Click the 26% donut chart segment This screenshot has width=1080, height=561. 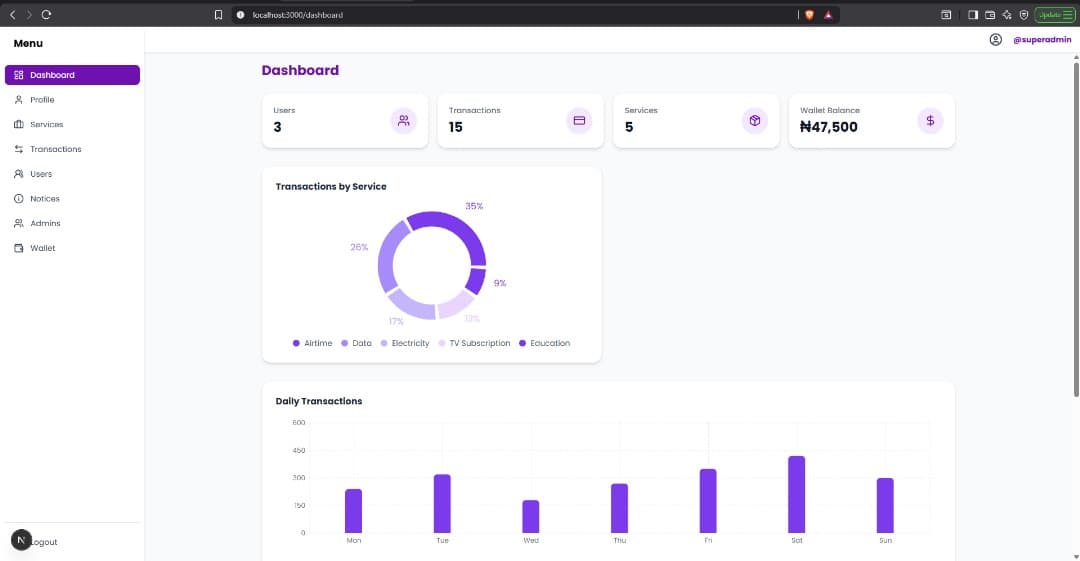[387, 255]
